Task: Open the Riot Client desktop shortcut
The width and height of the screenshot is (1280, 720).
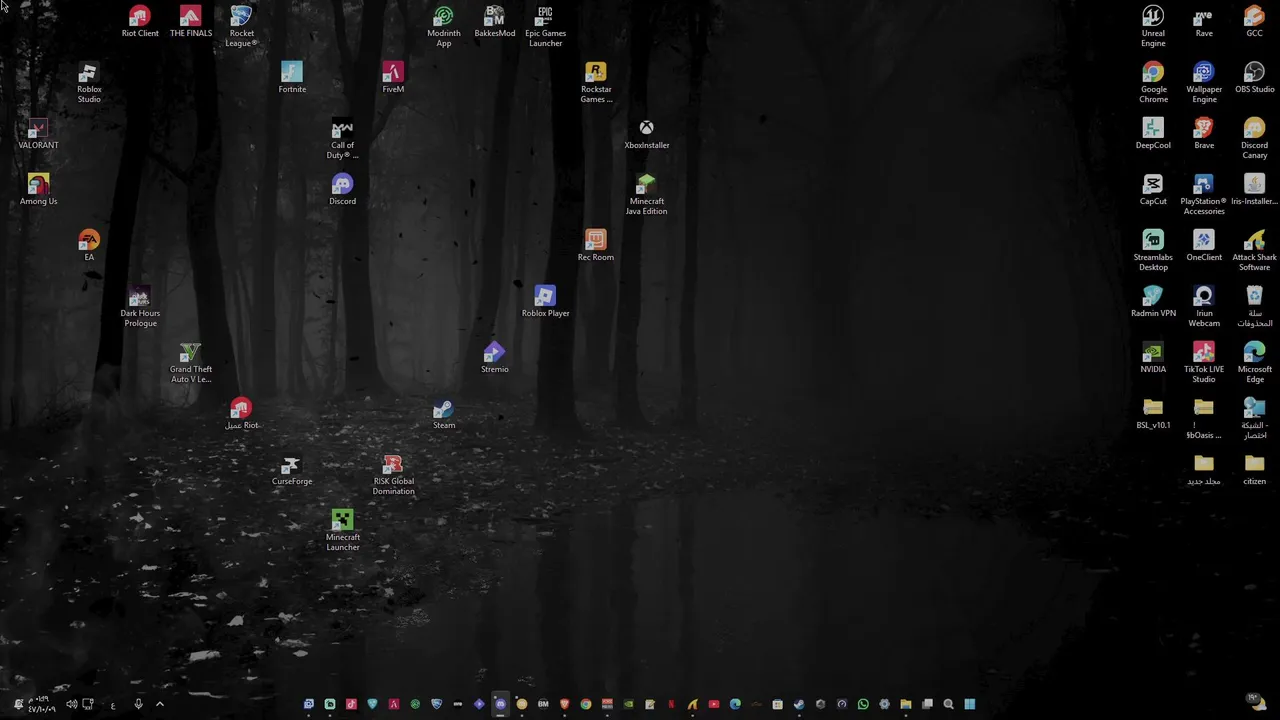Action: (x=140, y=22)
